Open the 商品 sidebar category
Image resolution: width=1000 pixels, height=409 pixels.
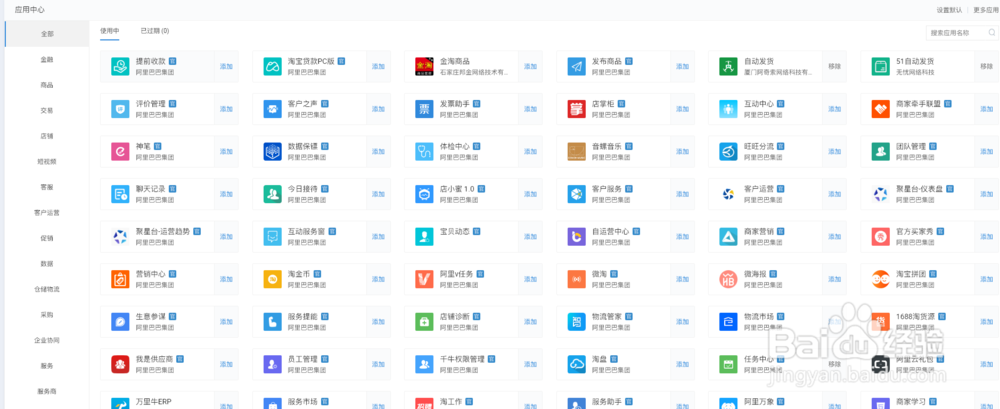pyautogui.click(x=47, y=85)
